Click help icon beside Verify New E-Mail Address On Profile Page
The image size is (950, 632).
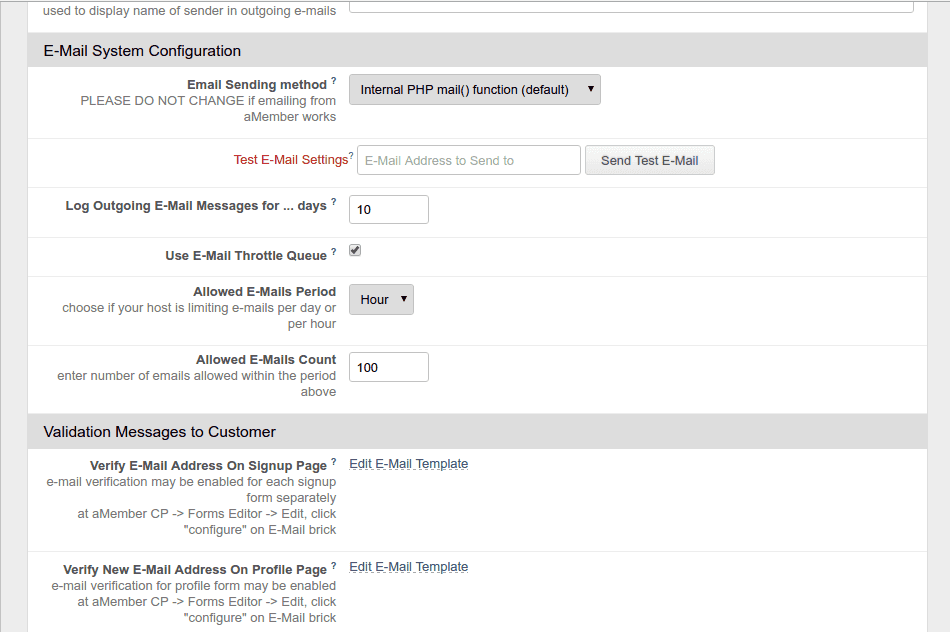(x=334, y=566)
